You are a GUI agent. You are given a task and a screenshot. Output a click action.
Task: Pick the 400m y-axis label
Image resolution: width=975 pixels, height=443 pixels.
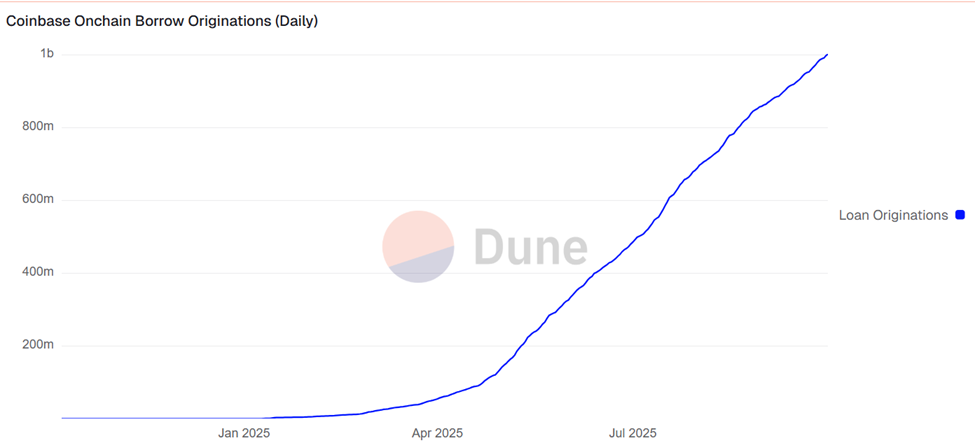[40, 273]
